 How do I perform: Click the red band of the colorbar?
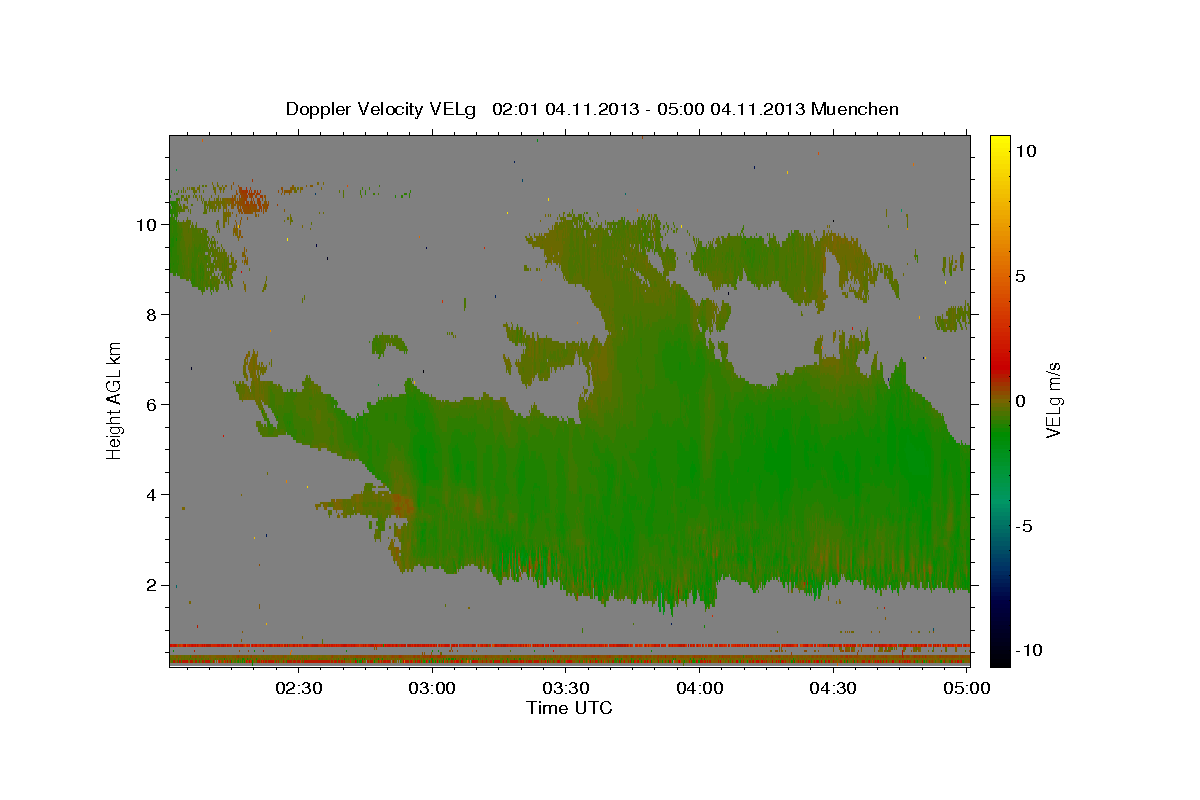[1000, 366]
